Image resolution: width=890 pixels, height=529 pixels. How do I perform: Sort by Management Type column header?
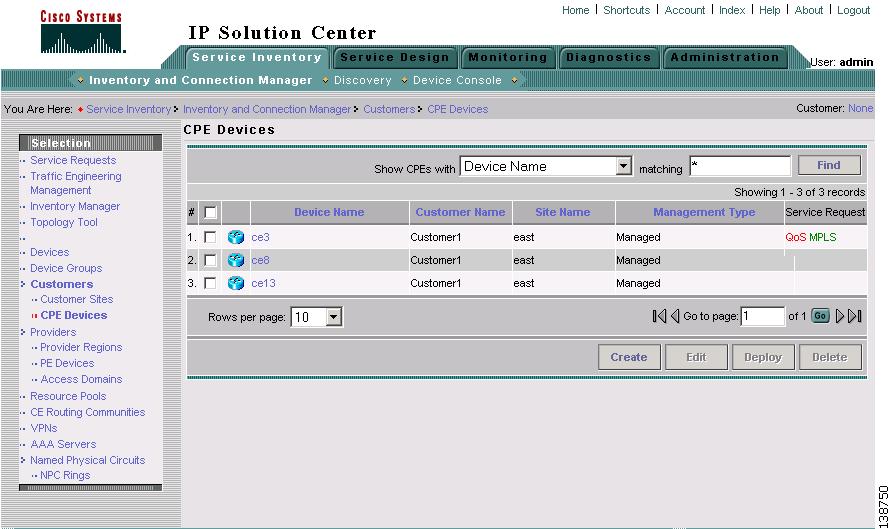(704, 212)
